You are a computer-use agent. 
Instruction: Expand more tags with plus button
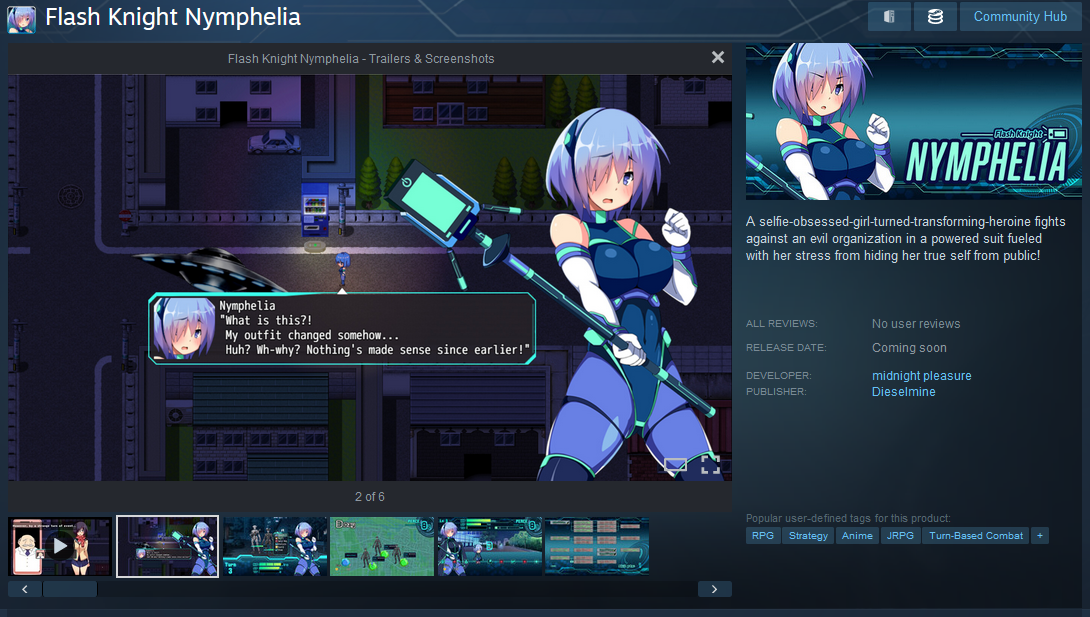click(1040, 536)
